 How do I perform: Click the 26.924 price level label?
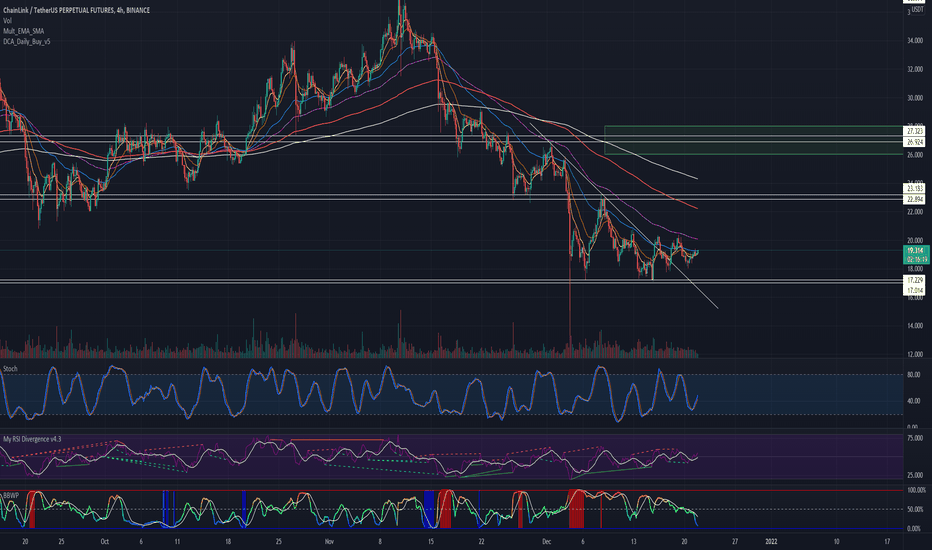tap(915, 142)
